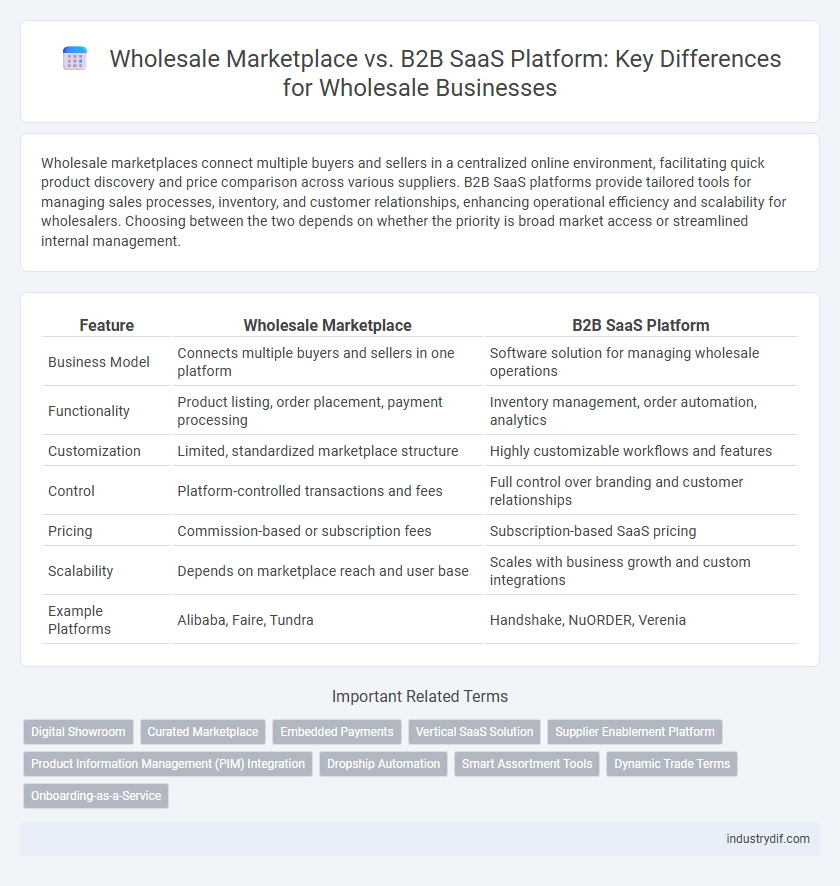Click the Example Platforms row label
This screenshot has width=840, height=886.
click(80, 620)
